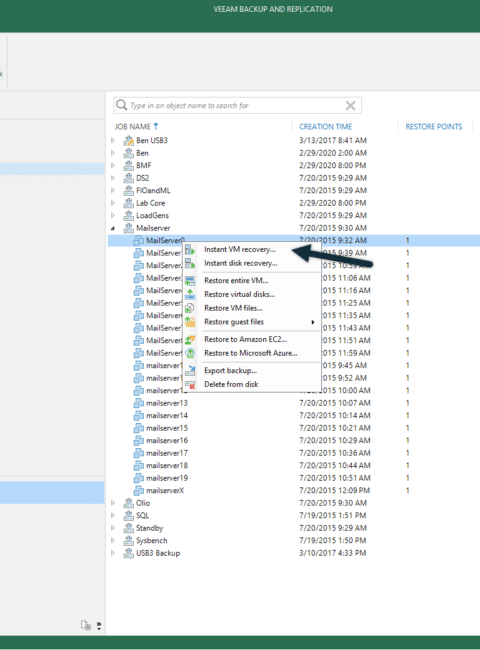Select the mailserver14 backup row

click(x=293, y=415)
